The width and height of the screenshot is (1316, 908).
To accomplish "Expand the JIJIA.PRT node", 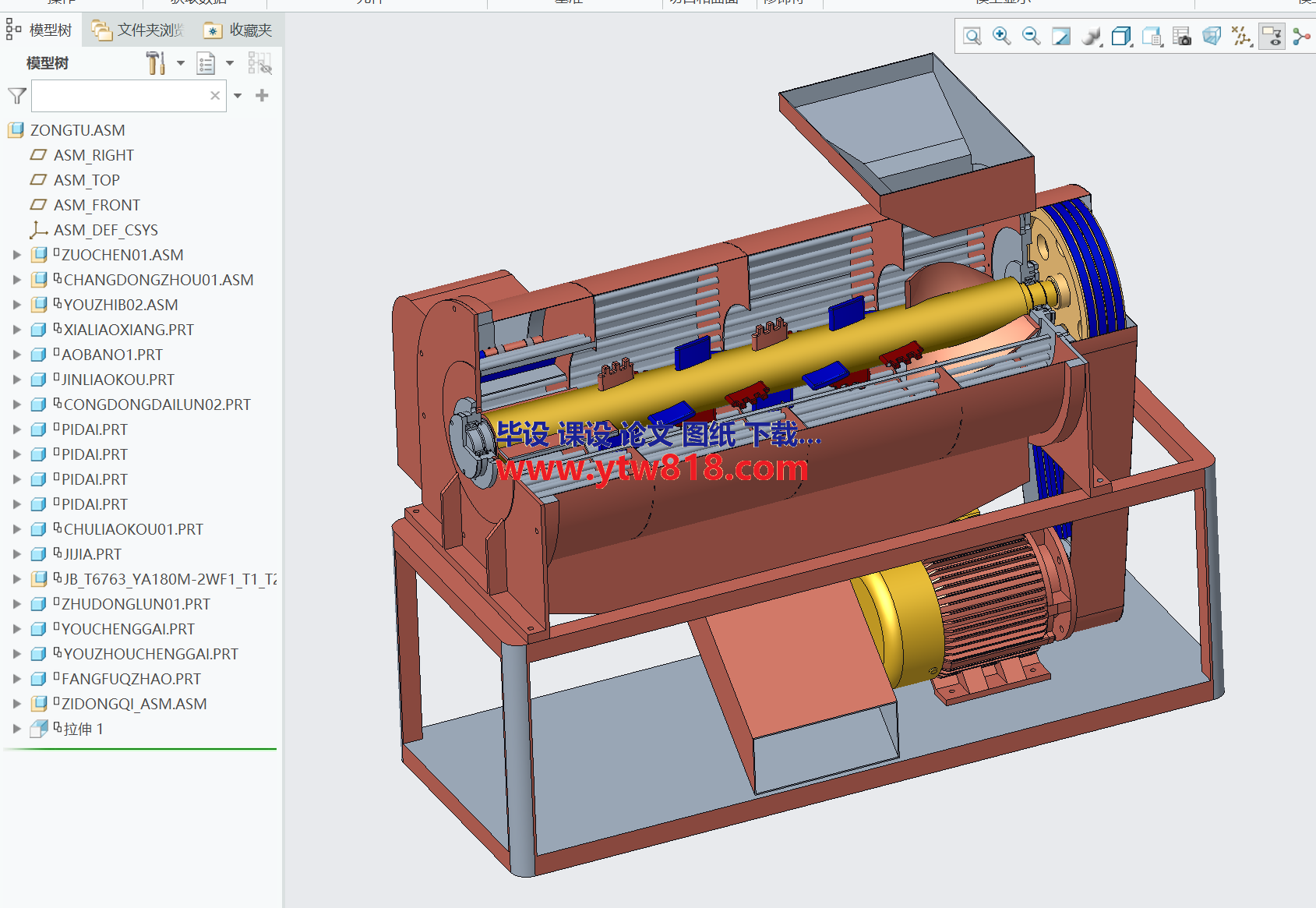I will pyautogui.click(x=16, y=554).
